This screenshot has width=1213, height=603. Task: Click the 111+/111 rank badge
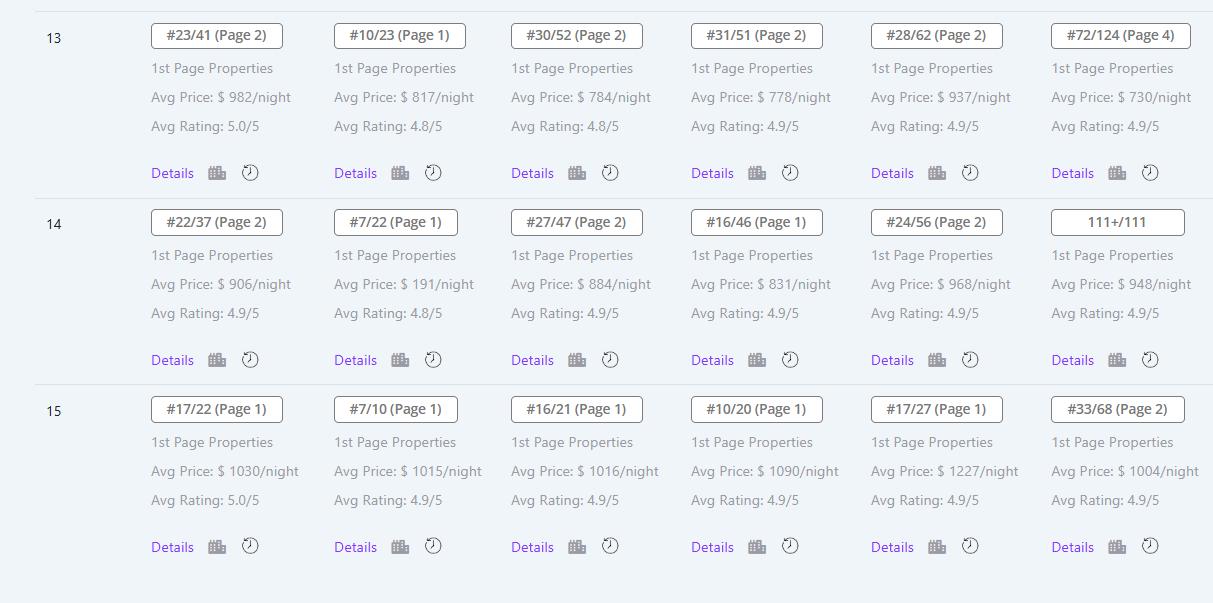(1118, 222)
